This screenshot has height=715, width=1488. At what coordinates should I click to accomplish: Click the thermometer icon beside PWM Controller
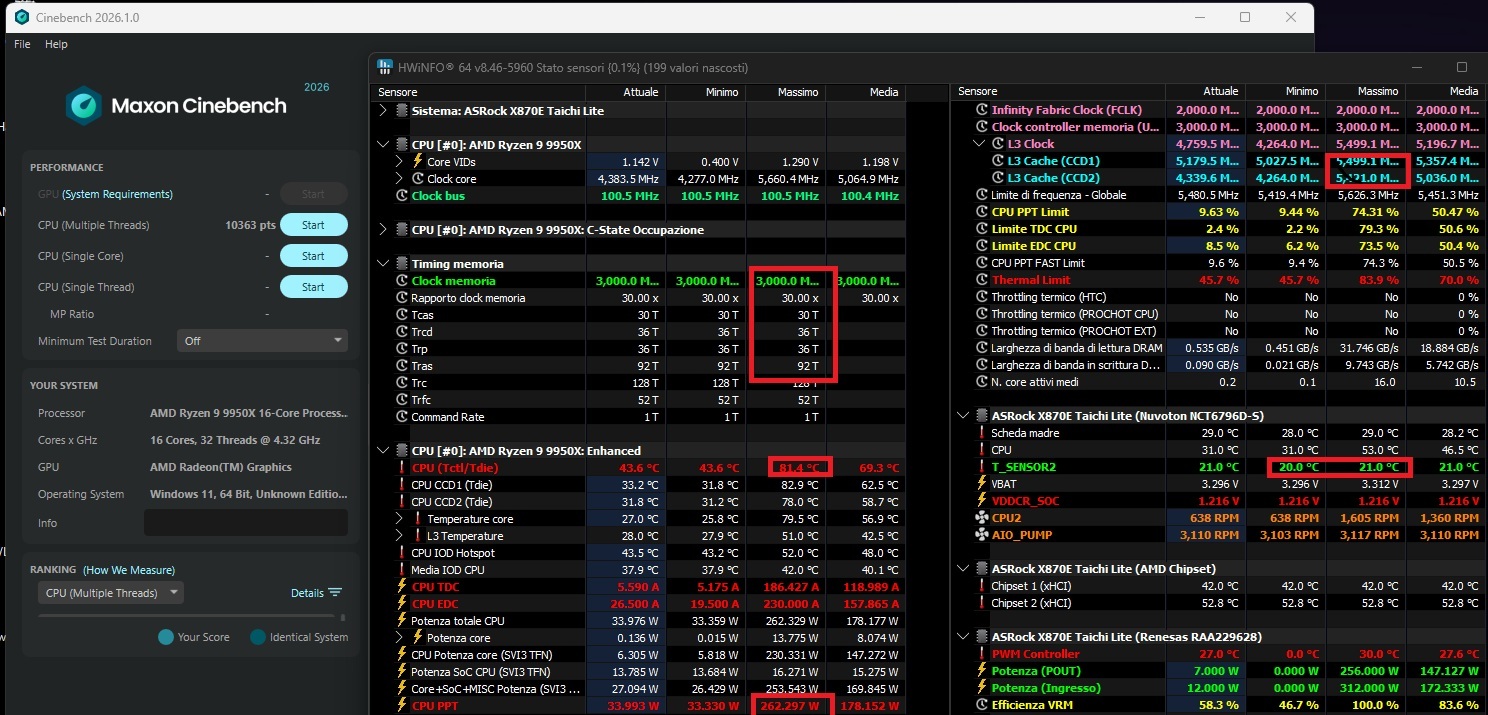981,654
